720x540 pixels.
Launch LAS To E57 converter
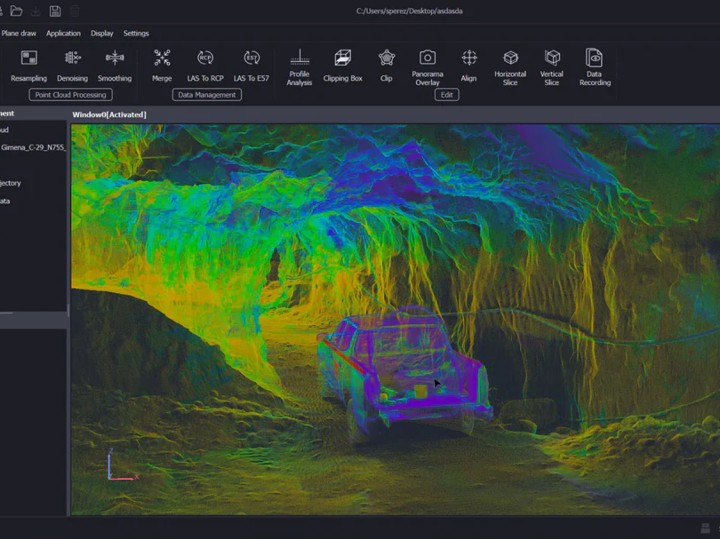(251, 66)
